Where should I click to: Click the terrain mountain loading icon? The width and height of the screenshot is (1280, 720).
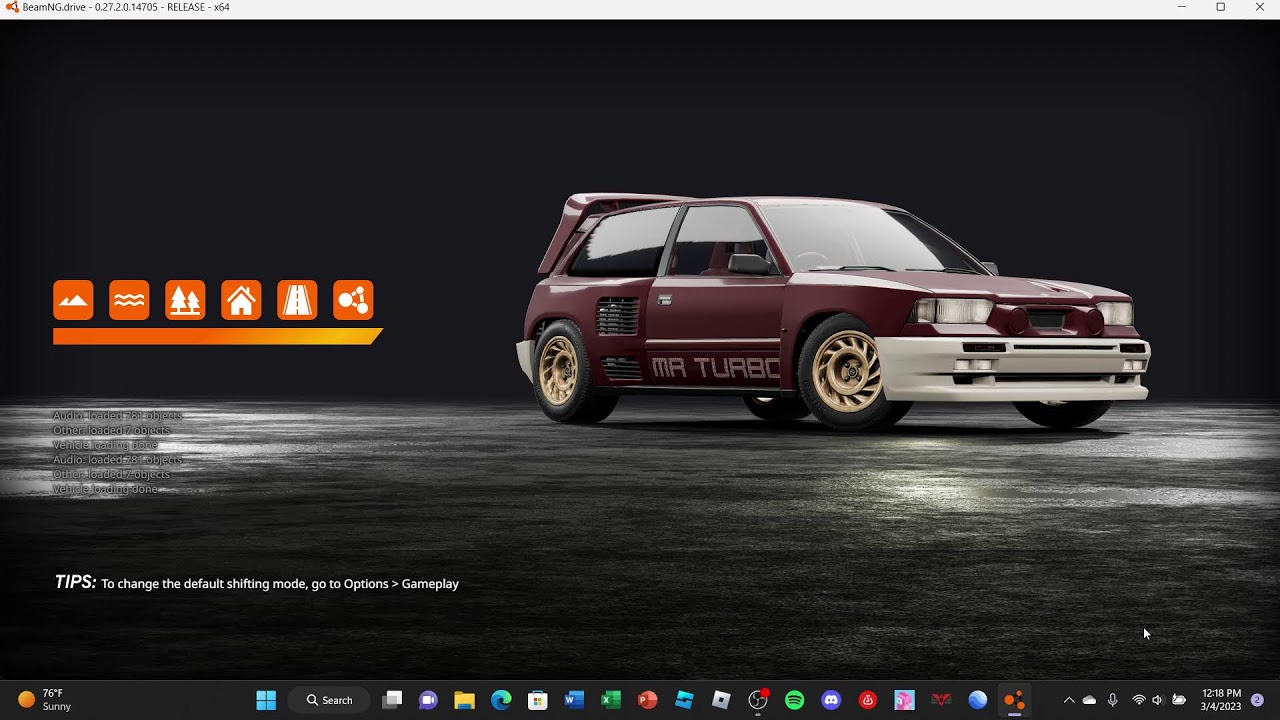click(x=73, y=300)
